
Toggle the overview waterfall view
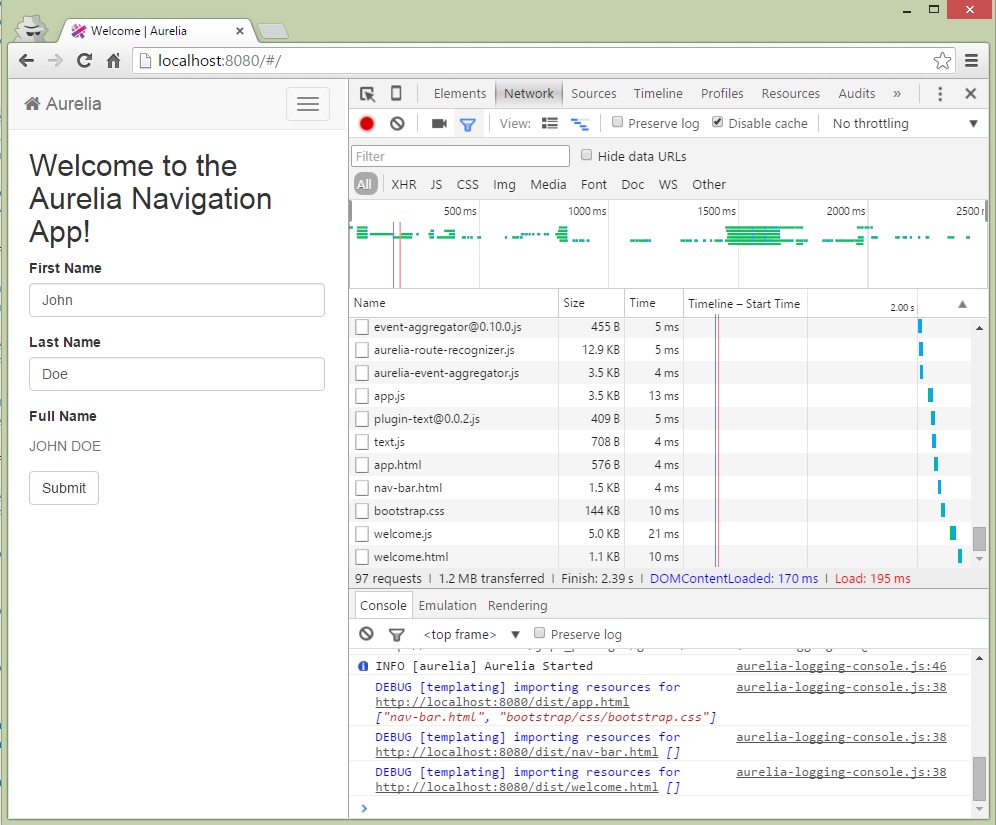pyautogui.click(x=579, y=124)
